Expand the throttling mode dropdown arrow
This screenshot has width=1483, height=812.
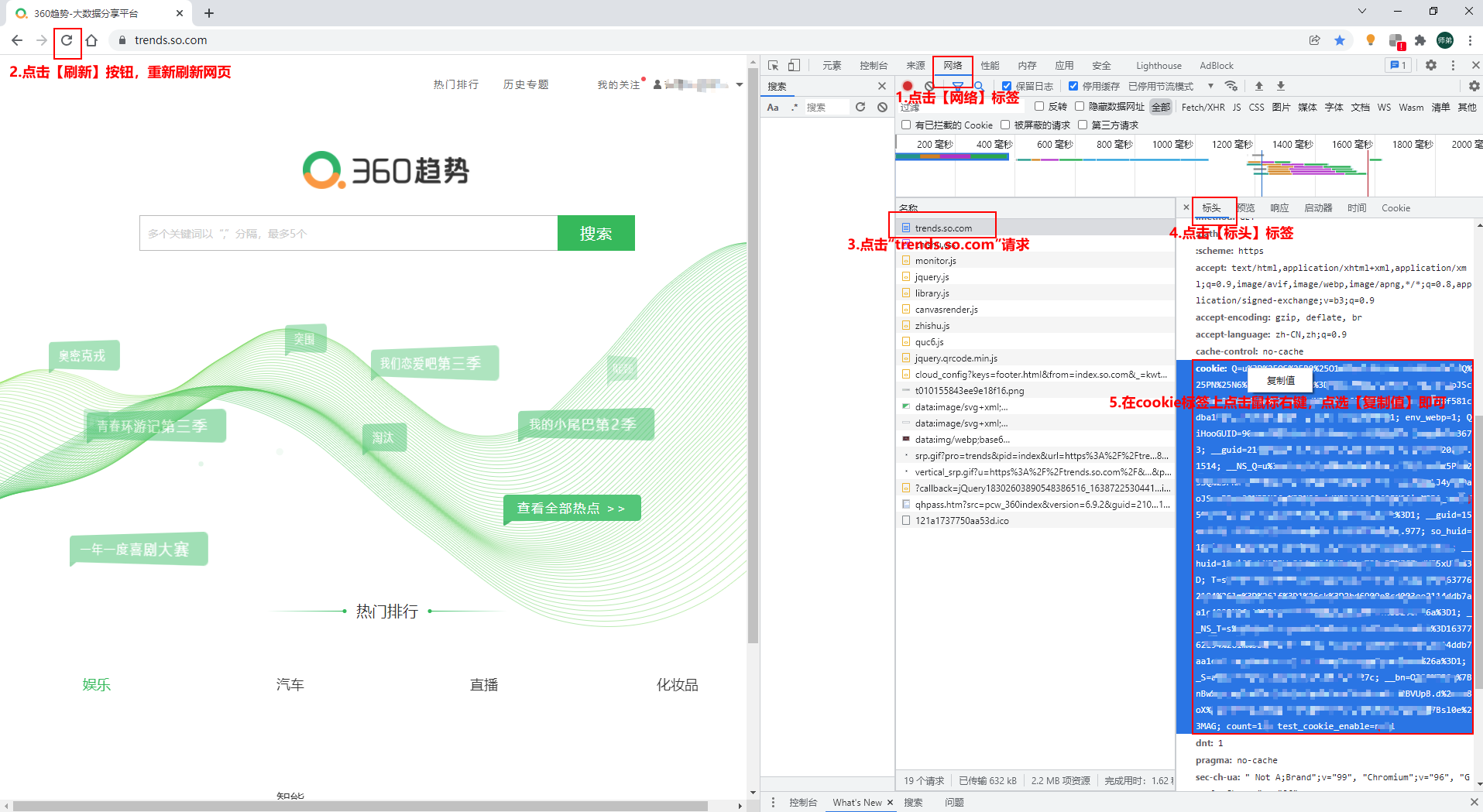(x=1210, y=86)
